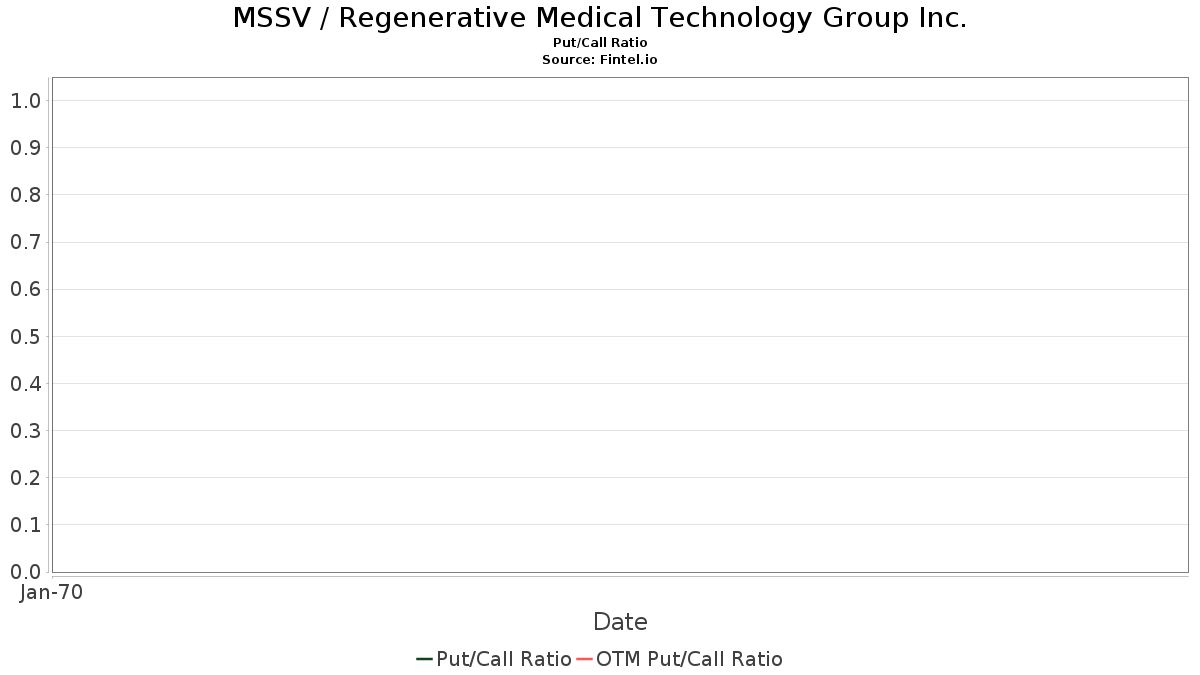Click the 0.5 y-axis tick label

pos(25,336)
